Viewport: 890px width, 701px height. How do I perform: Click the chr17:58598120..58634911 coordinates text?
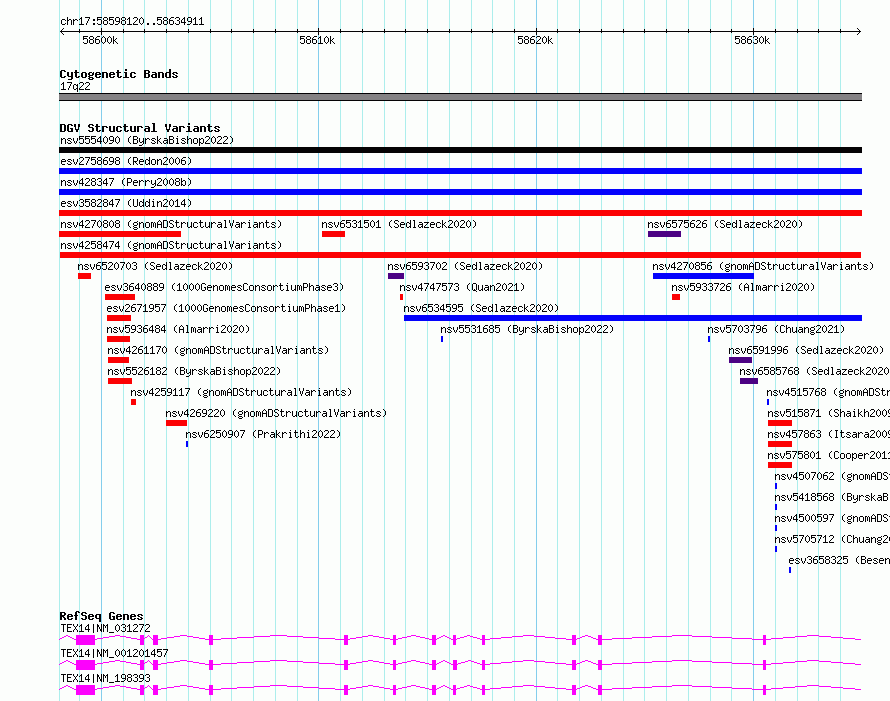pyautogui.click(x=132, y=21)
